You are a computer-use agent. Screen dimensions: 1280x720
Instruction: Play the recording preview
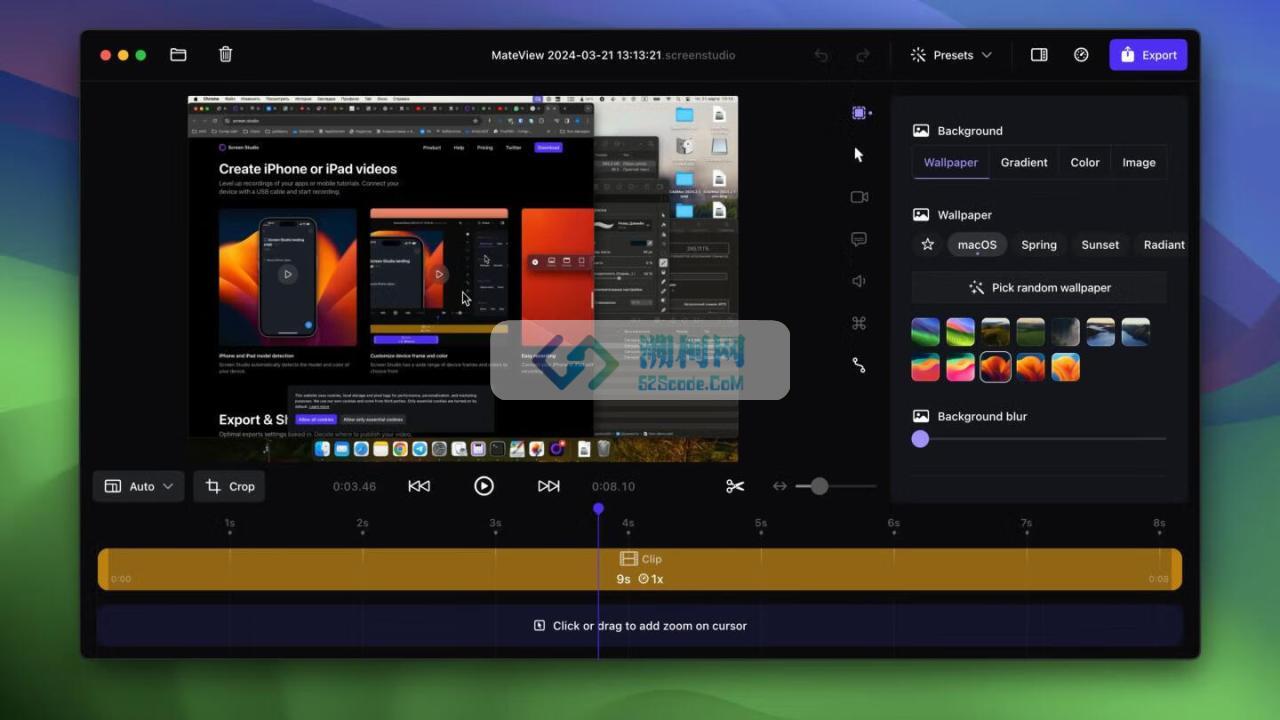484,486
